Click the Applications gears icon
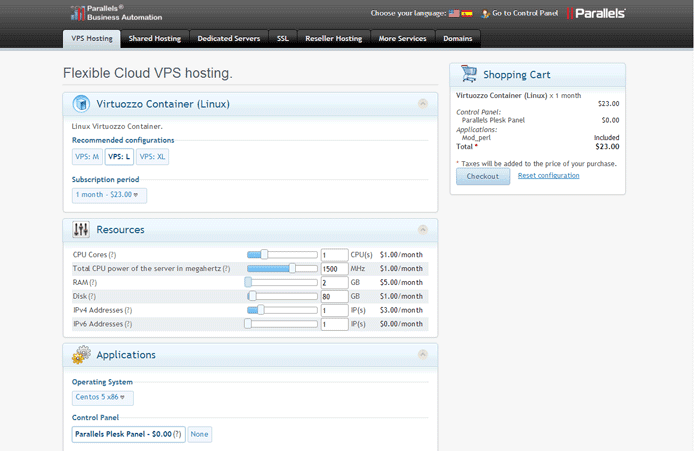694x451 pixels. click(81, 355)
